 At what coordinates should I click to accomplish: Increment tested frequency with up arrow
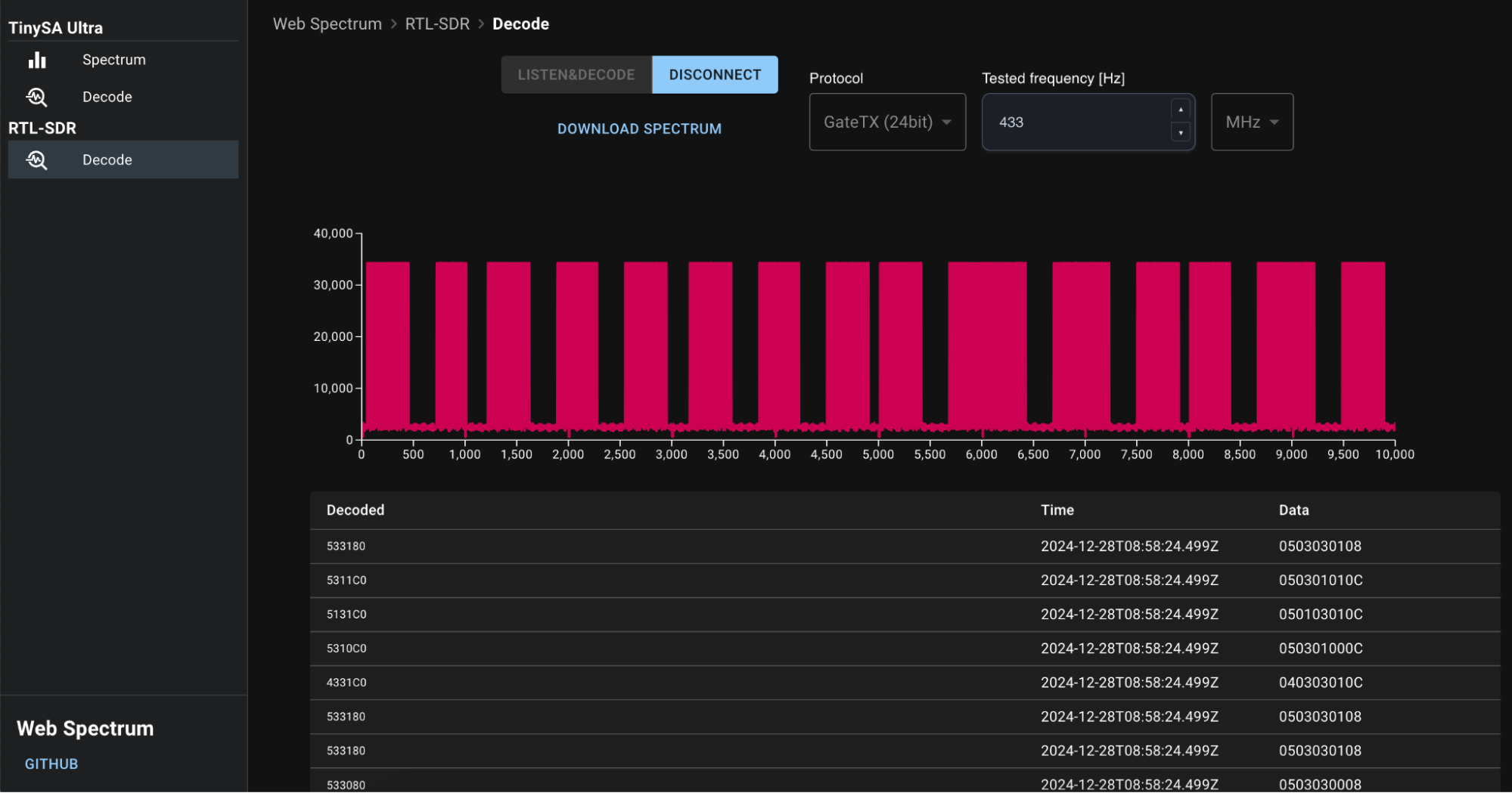pyautogui.click(x=1181, y=110)
